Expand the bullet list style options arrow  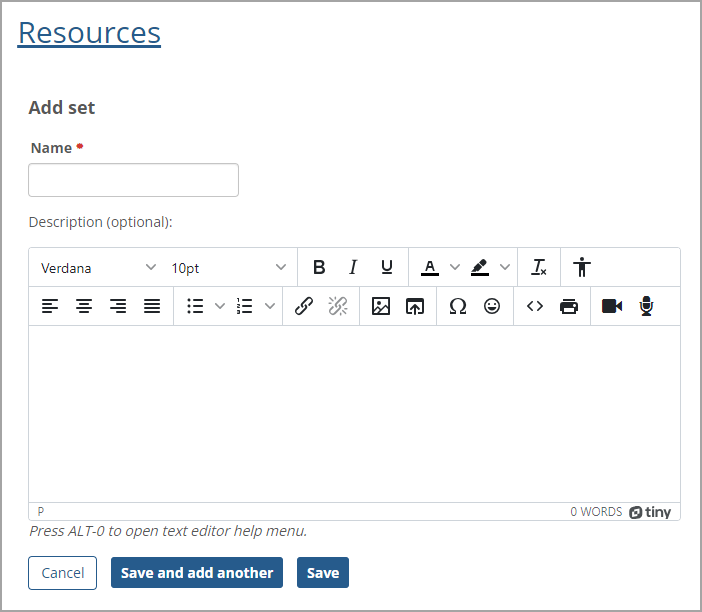pos(220,307)
